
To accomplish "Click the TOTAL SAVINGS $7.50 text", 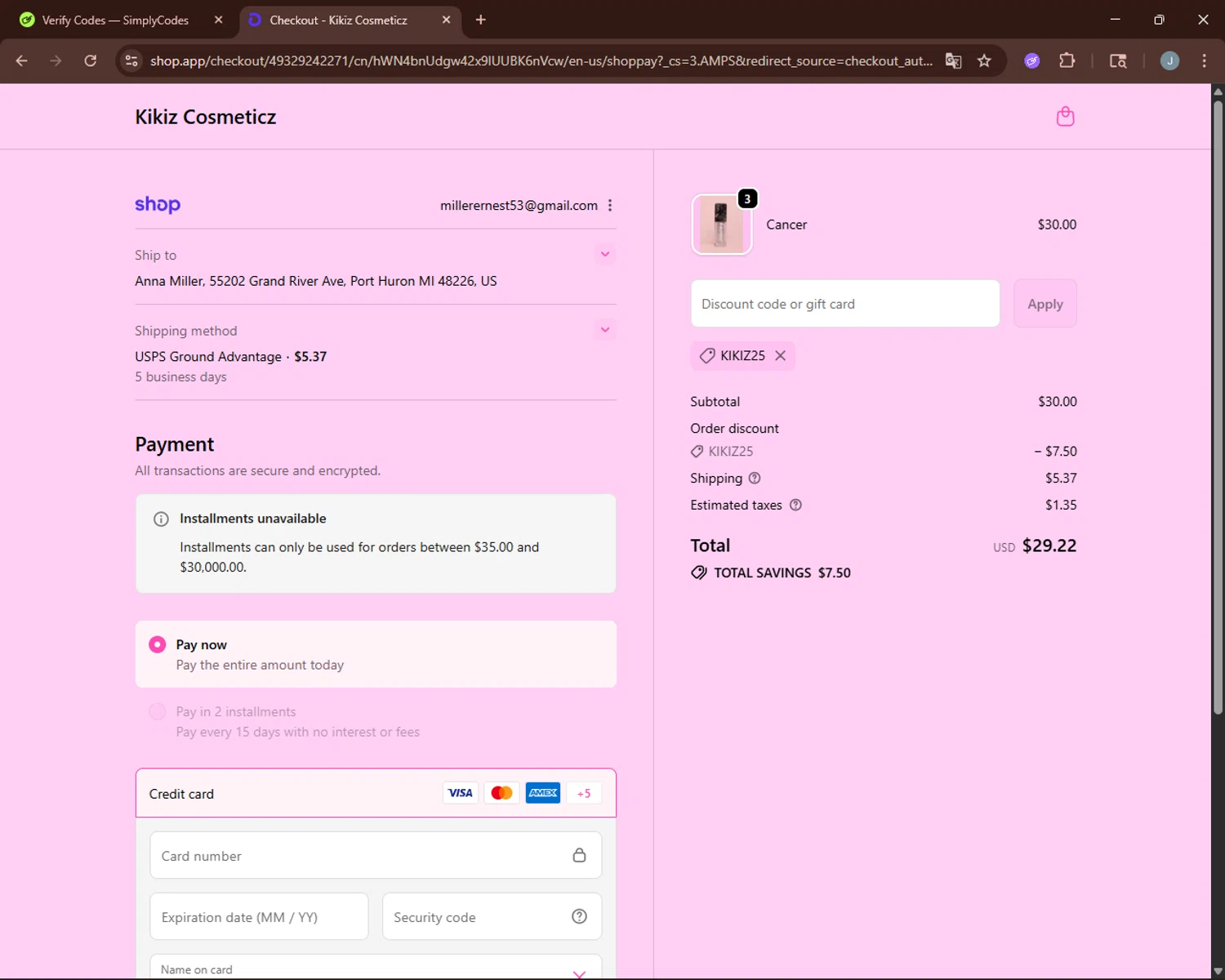I will [x=782, y=572].
